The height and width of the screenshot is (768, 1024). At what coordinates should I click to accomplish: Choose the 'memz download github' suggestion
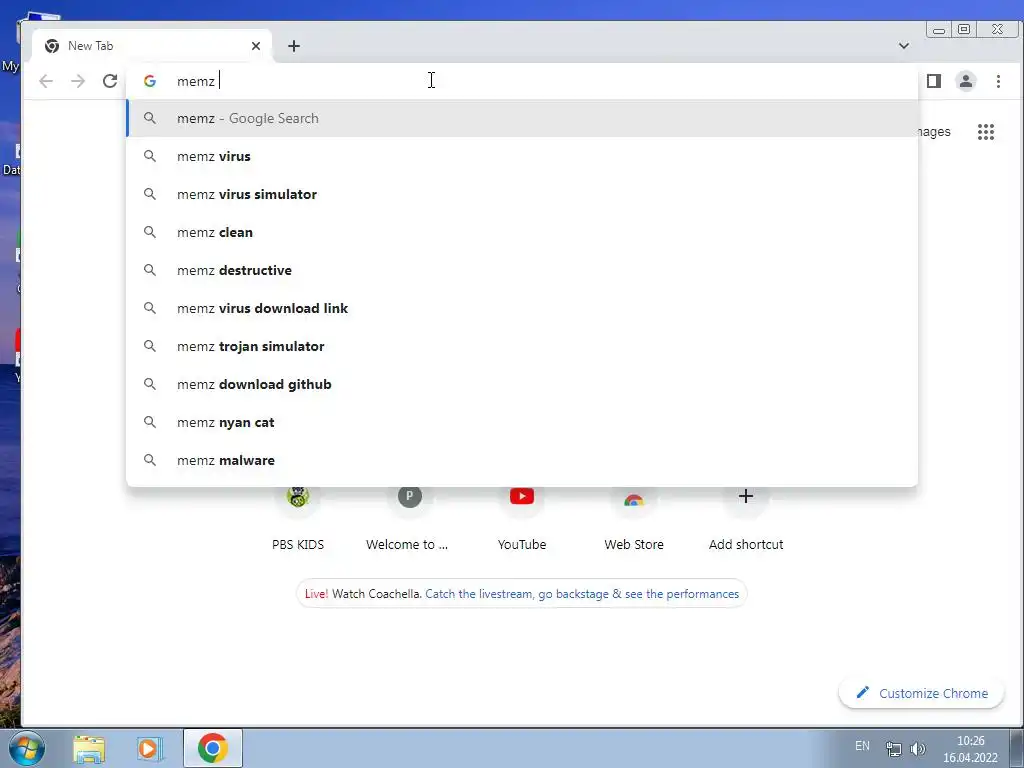522,384
